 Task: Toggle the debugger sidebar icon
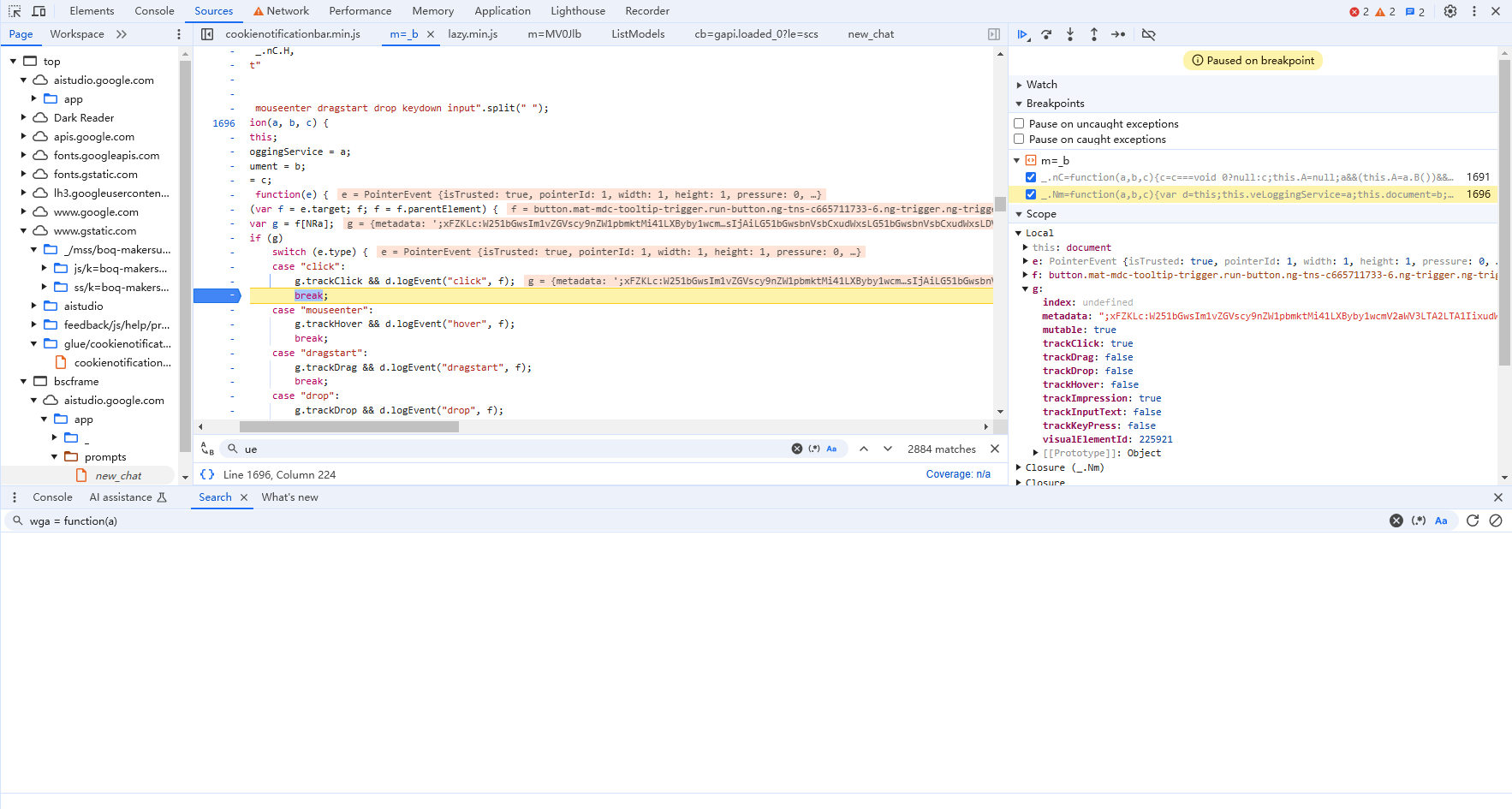click(994, 34)
